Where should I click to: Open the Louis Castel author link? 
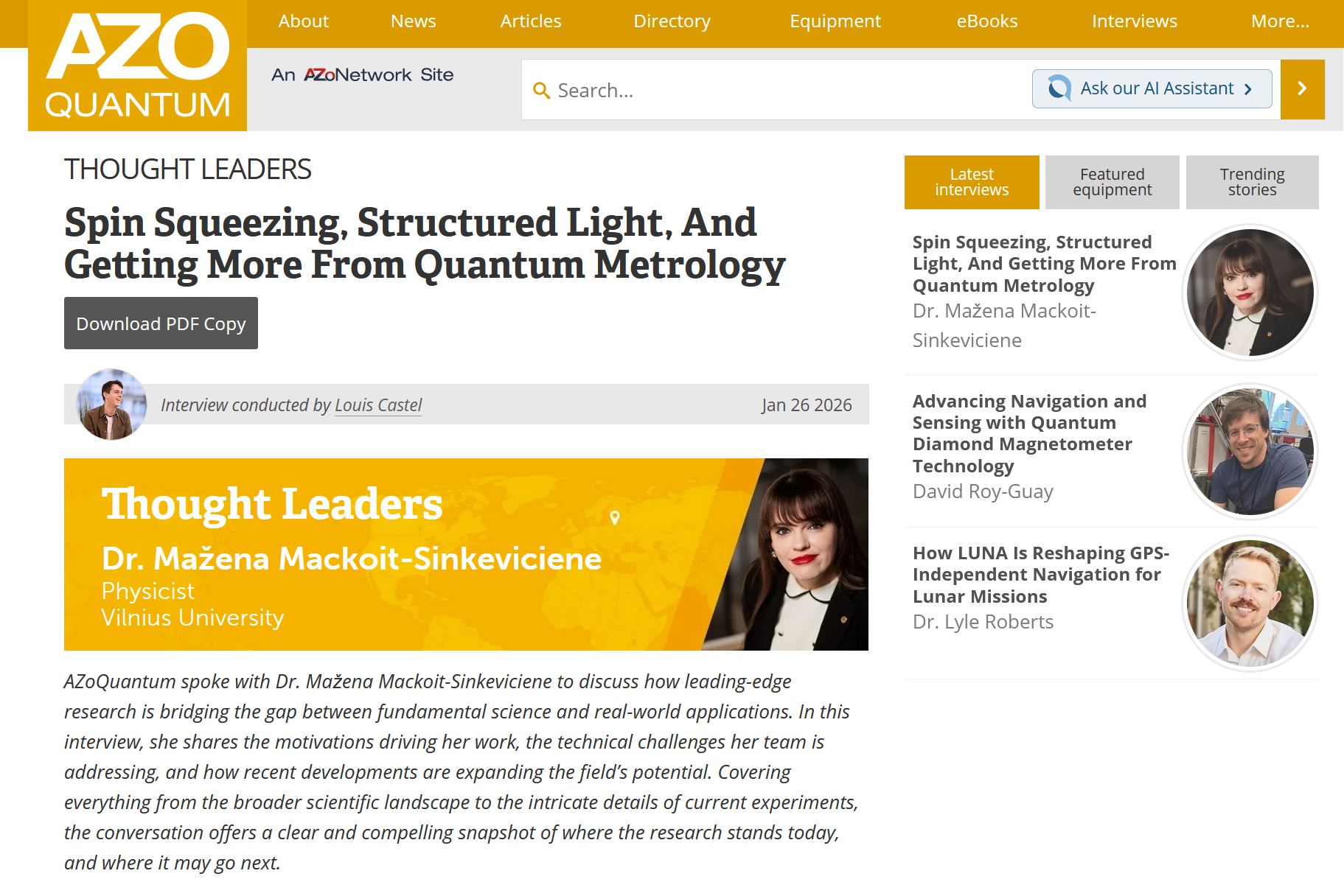click(377, 405)
